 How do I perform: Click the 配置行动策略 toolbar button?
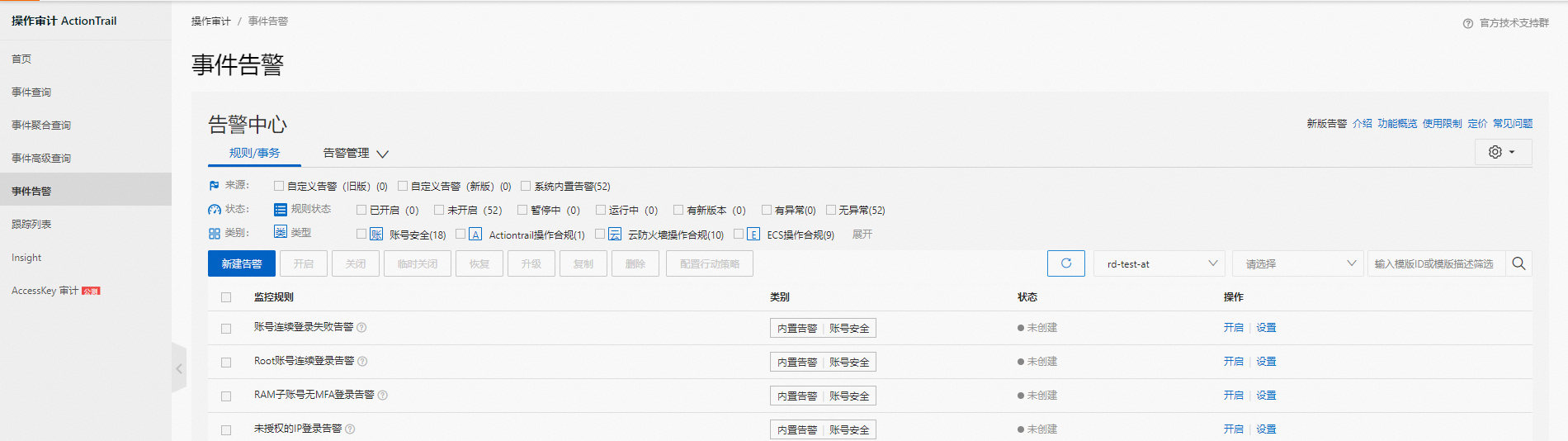click(x=710, y=263)
